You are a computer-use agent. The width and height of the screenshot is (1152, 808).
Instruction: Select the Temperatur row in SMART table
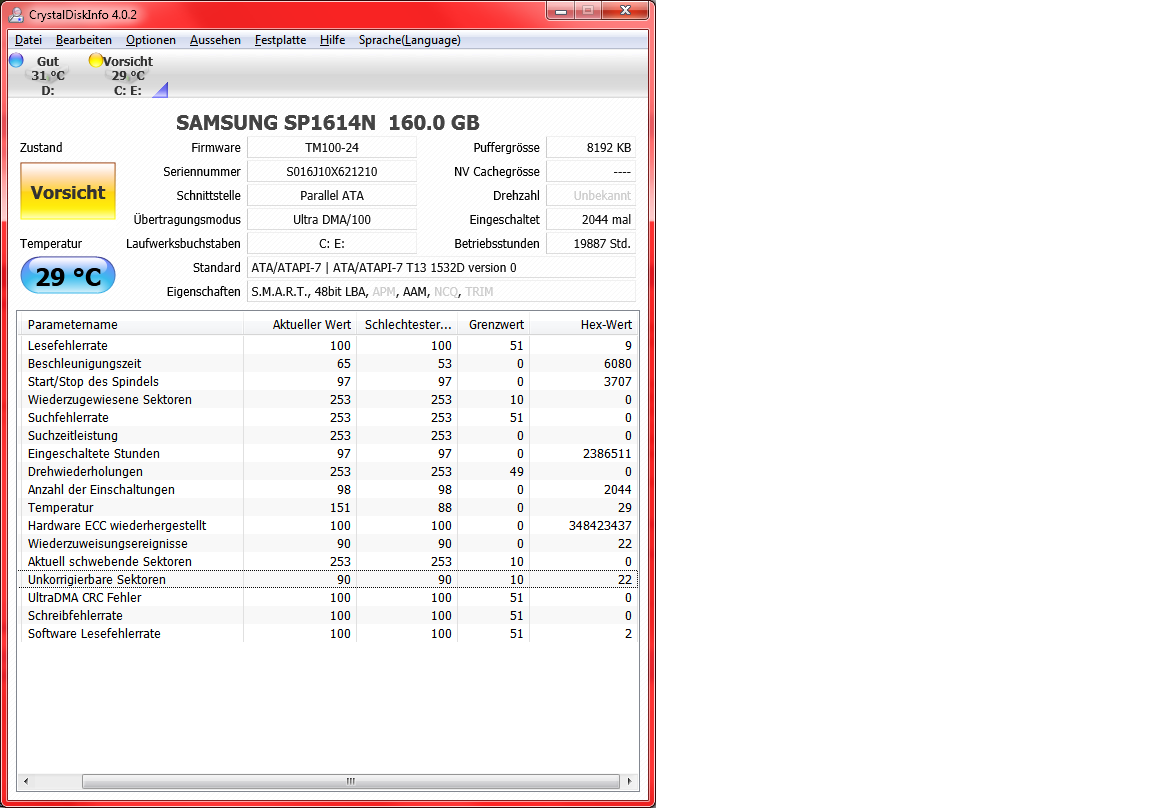(328, 508)
